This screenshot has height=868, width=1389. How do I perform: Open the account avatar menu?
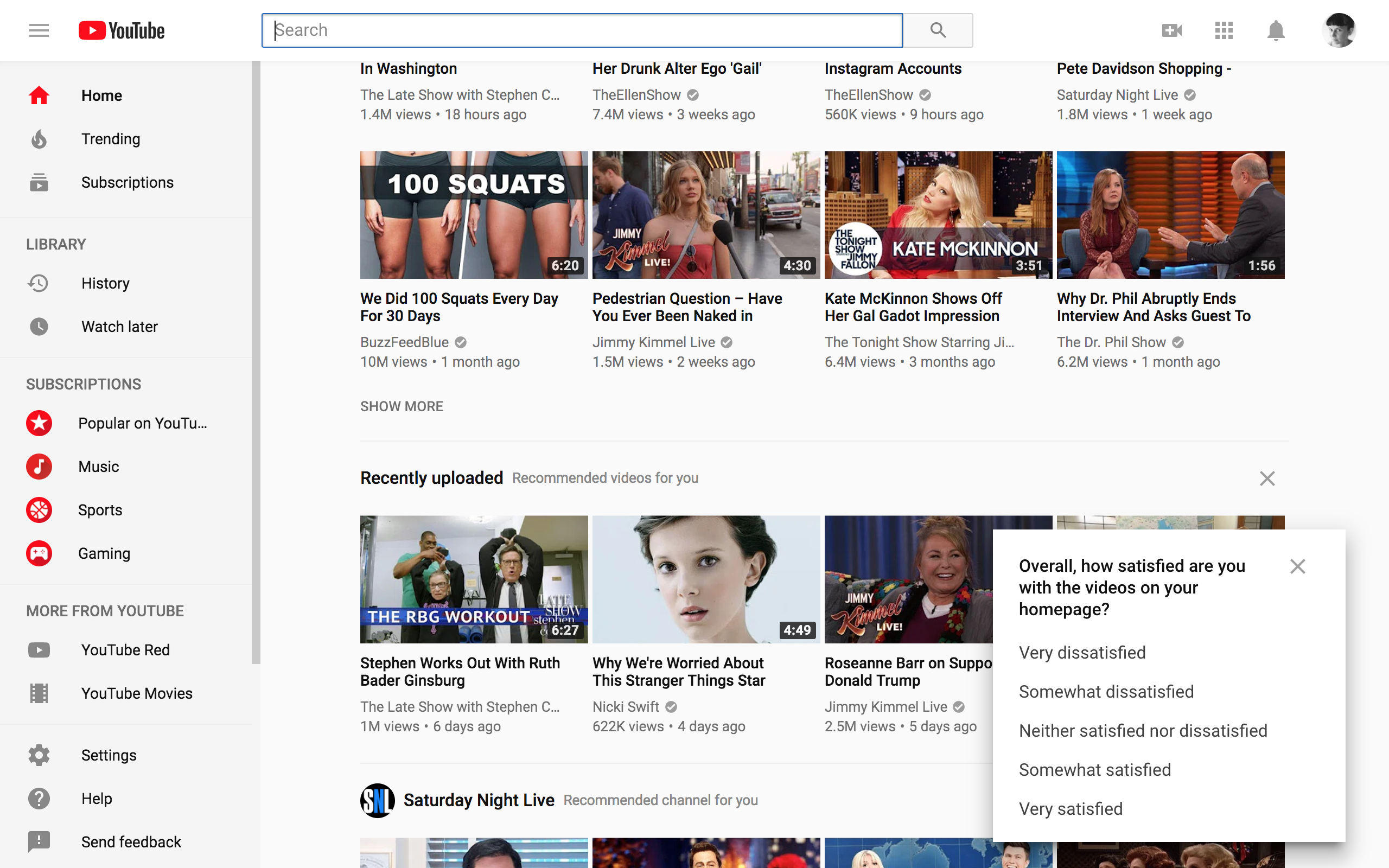1339,30
